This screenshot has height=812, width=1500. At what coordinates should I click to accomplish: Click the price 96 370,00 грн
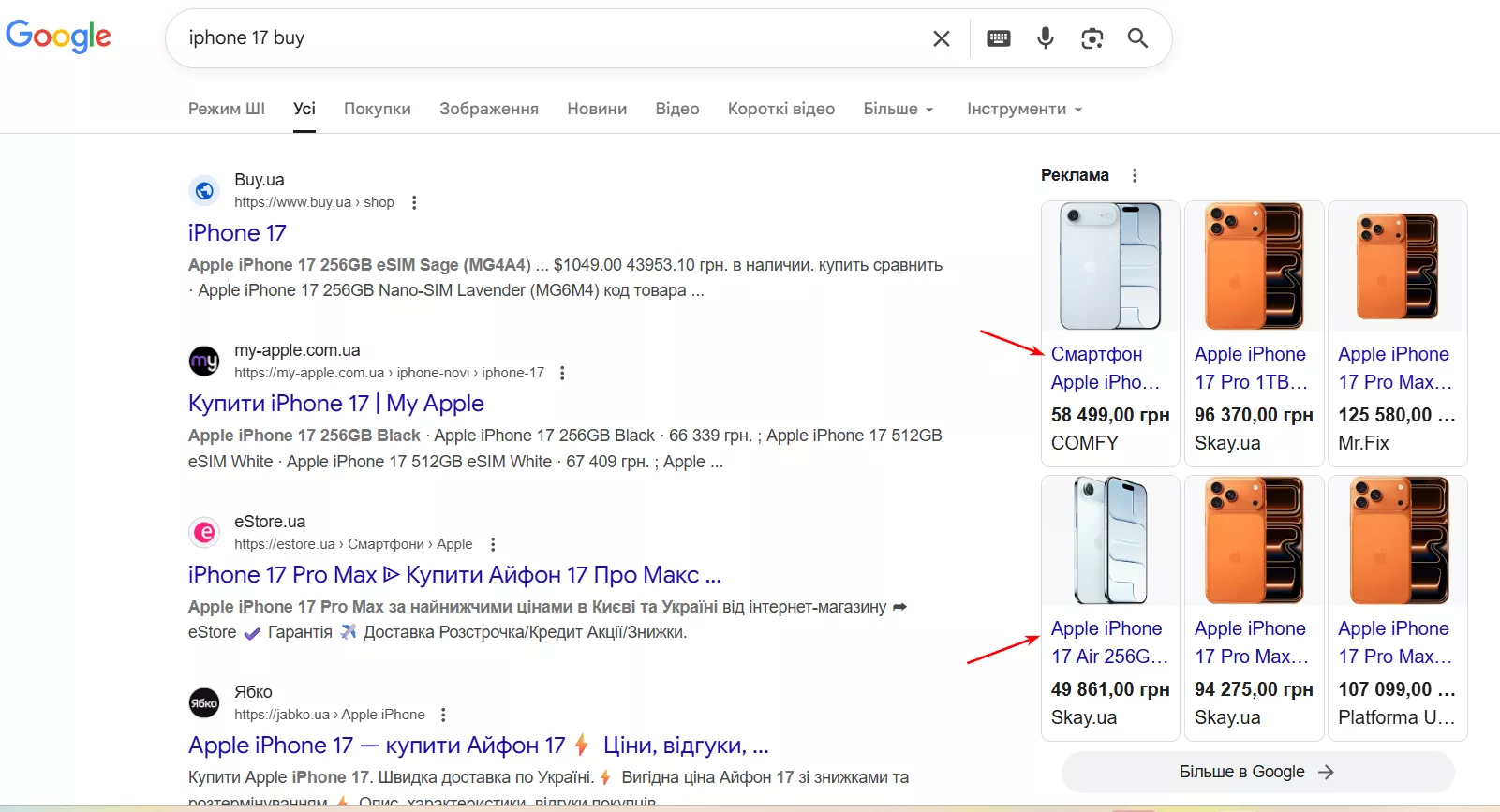click(x=1254, y=415)
